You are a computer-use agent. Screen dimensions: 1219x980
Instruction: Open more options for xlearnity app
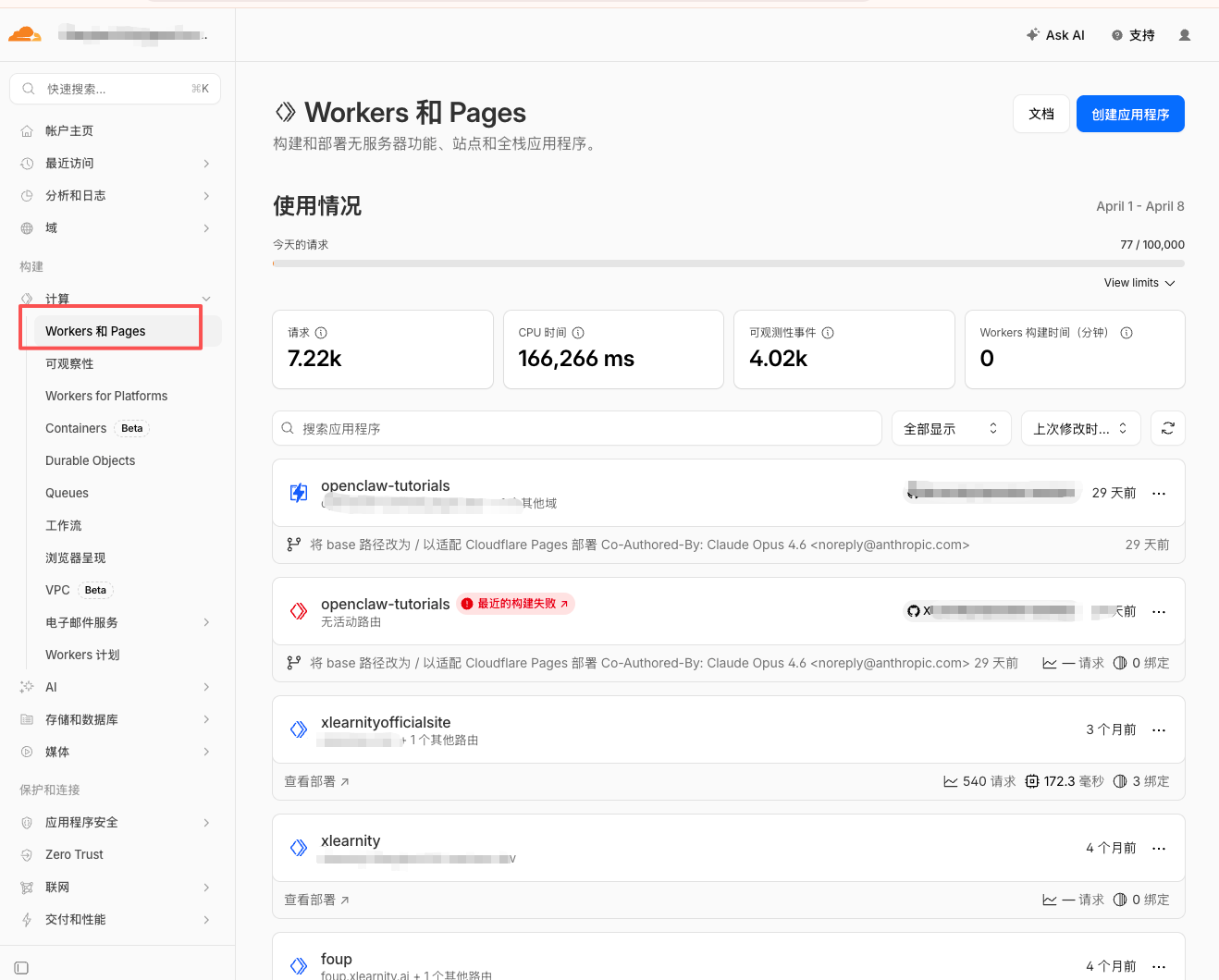(1159, 849)
